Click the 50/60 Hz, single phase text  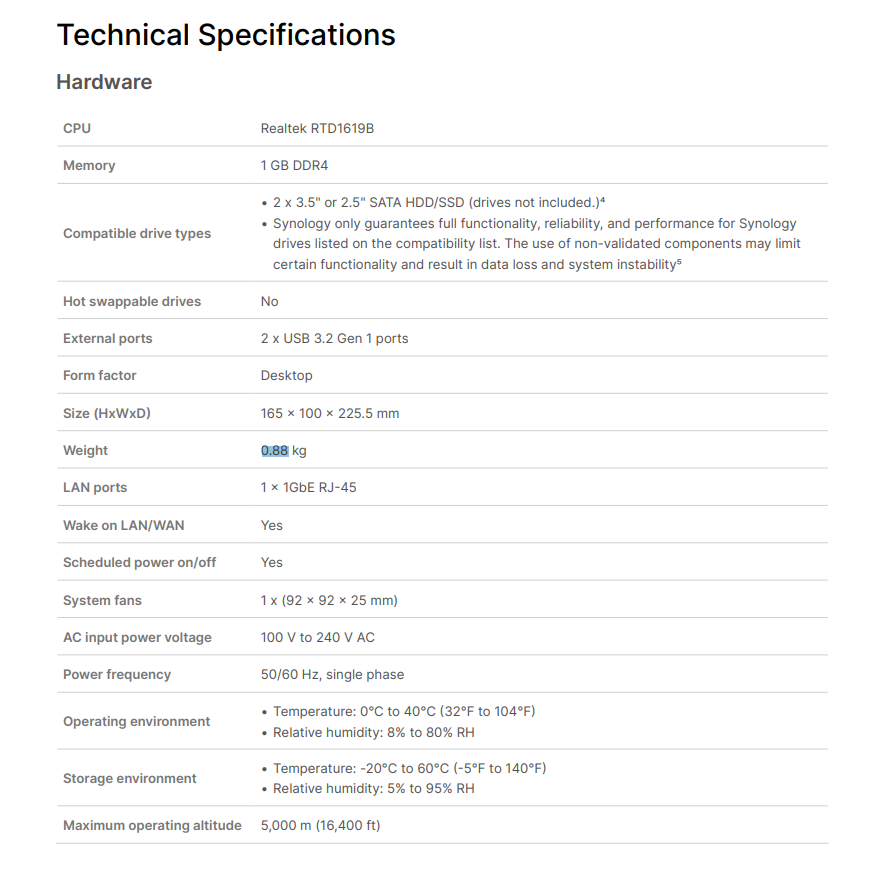(332, 675)
